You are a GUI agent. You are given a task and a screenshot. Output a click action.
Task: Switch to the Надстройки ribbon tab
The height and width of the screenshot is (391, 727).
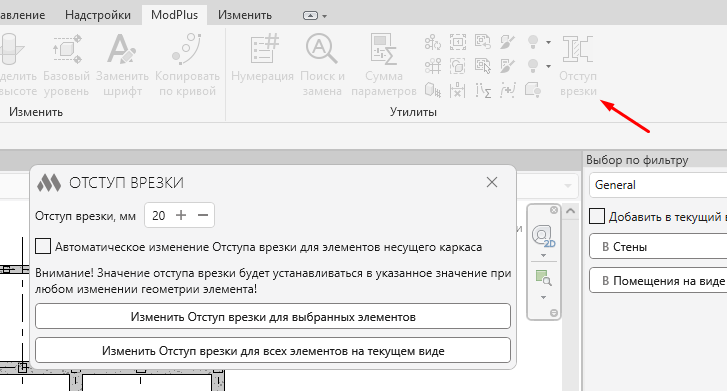pos(98,15)
